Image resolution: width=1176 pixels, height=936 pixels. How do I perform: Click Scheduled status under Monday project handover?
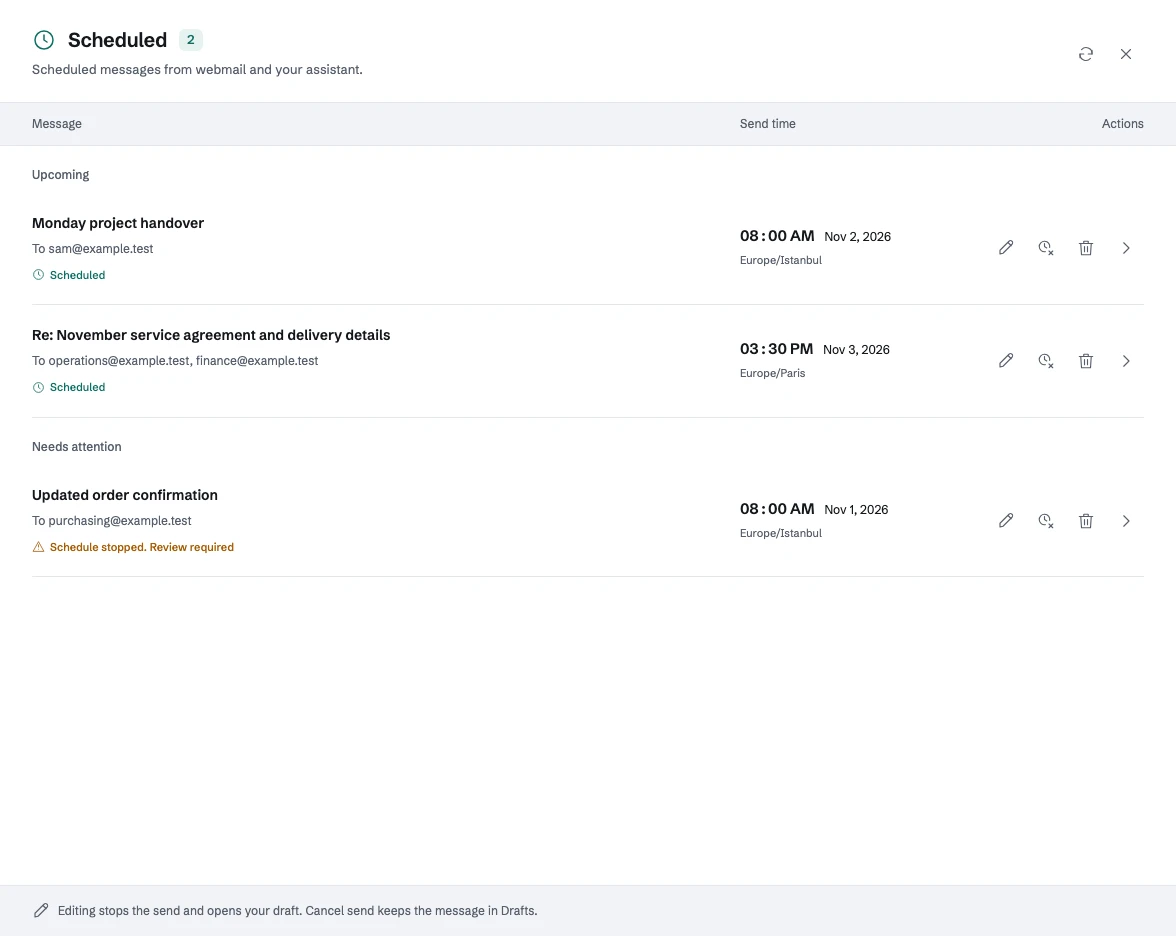pyautogui.click(x=69, y=275)
